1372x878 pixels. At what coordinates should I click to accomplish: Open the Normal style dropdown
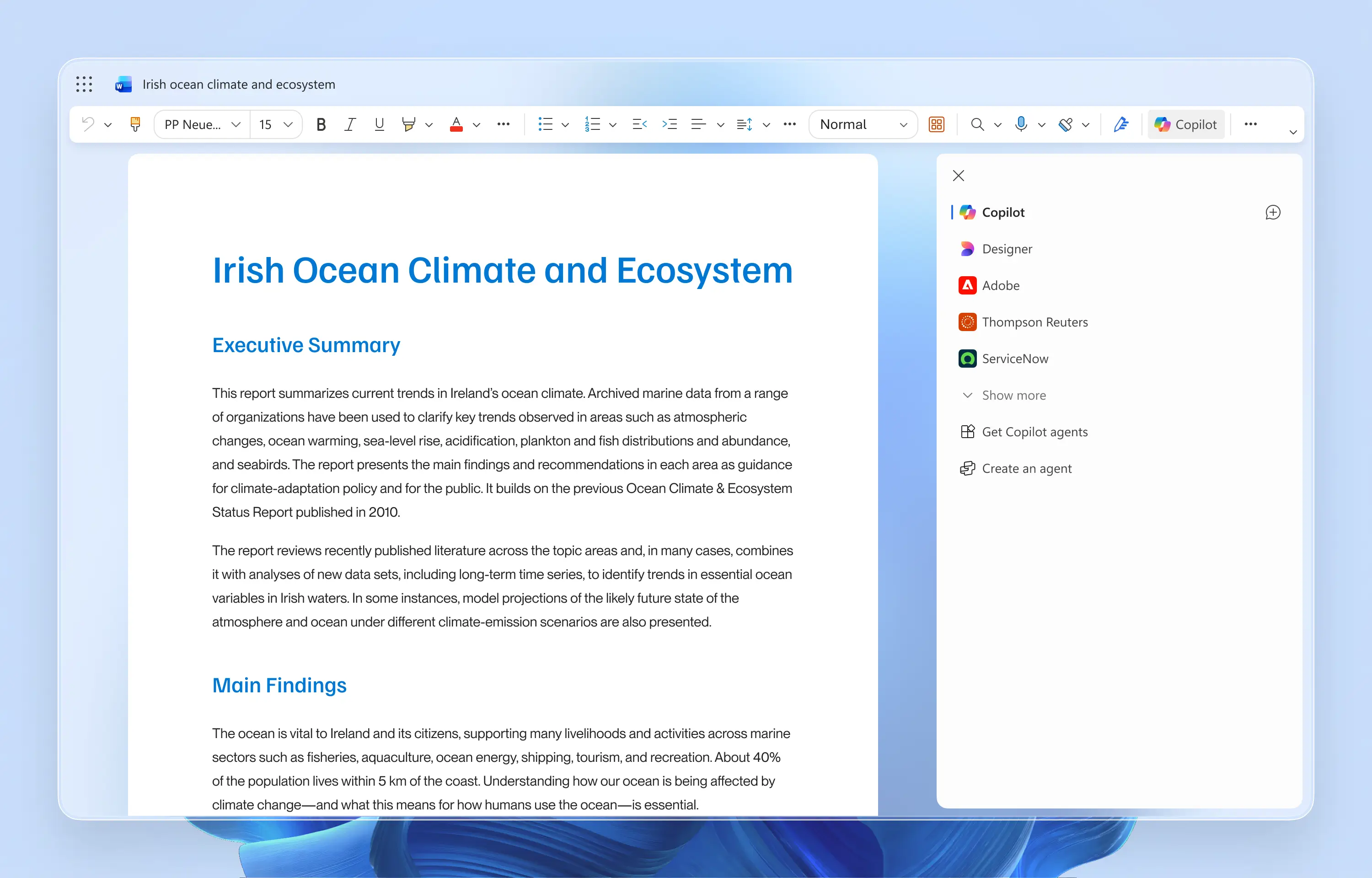point(863,124)
